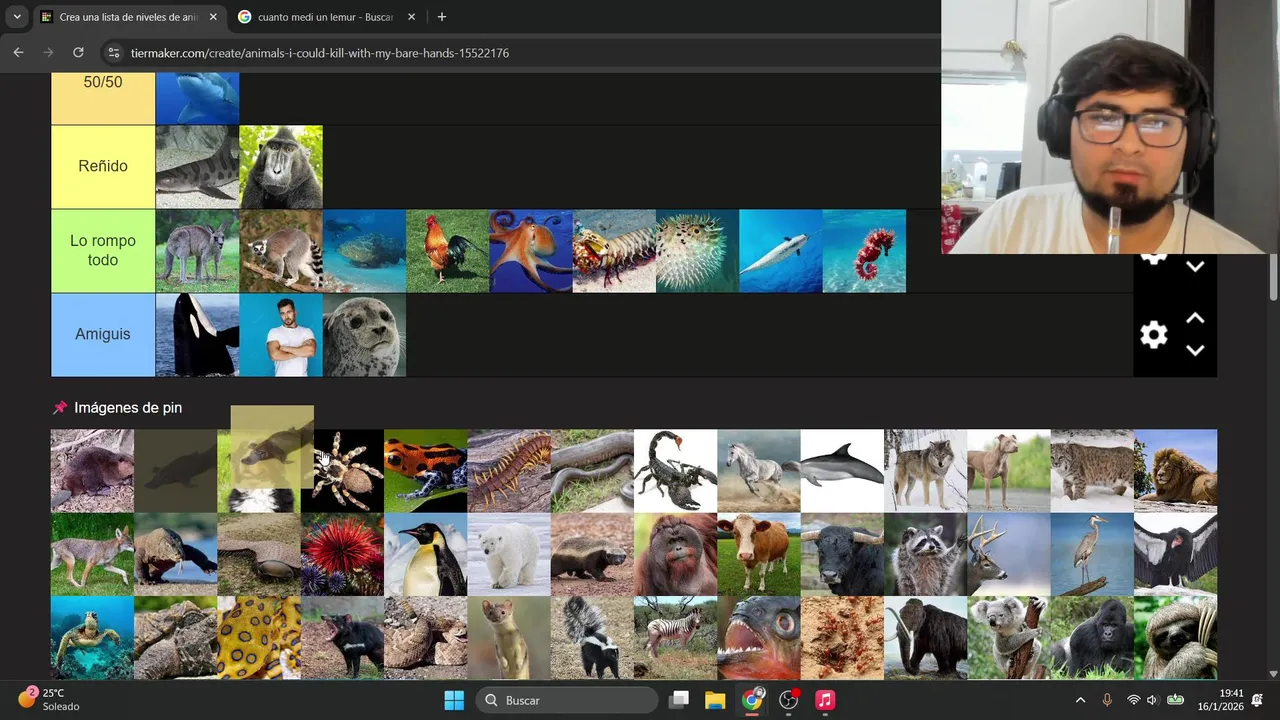Screen dimensions: 1280x720
Task: Select the octopus image in tier row
Action: coord(531,251)
